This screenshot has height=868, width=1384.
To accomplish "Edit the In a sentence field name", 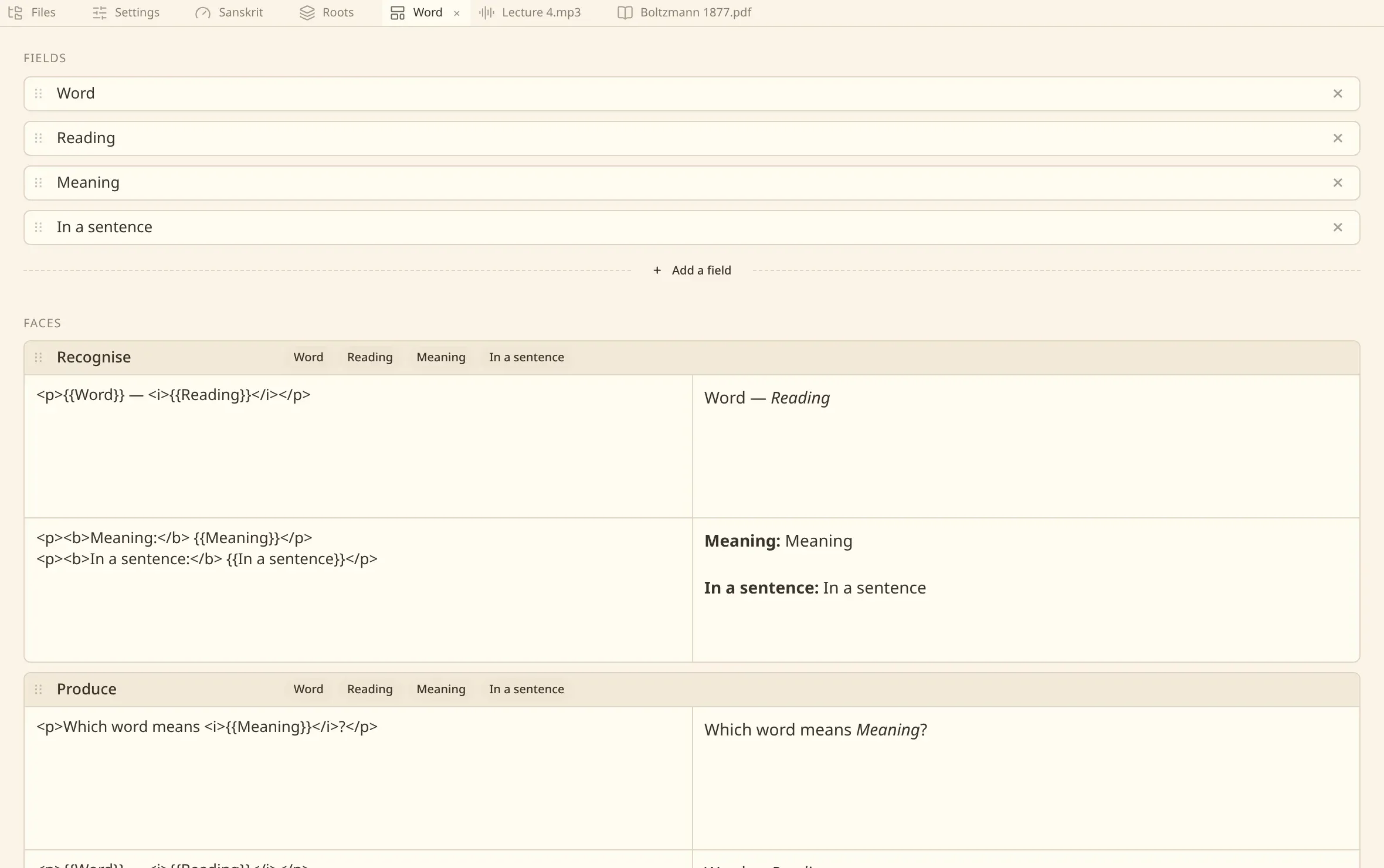I will pos(686,228).
